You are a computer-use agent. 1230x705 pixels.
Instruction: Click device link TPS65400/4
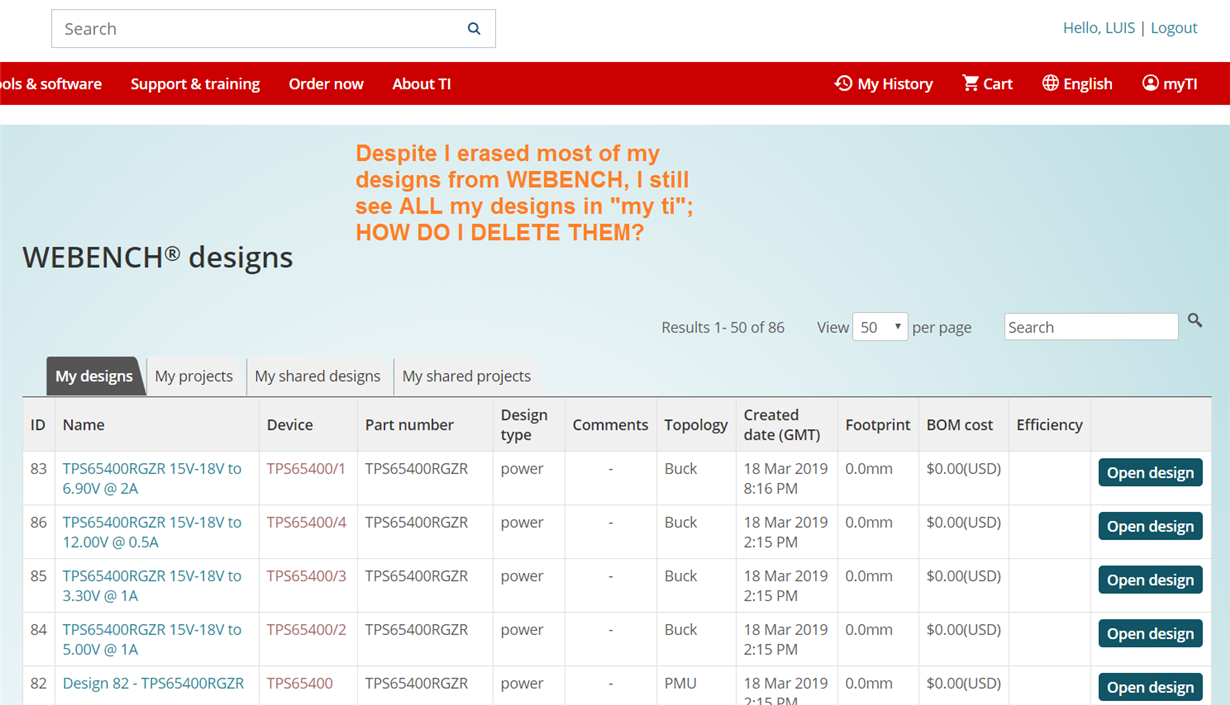(306, 522)
